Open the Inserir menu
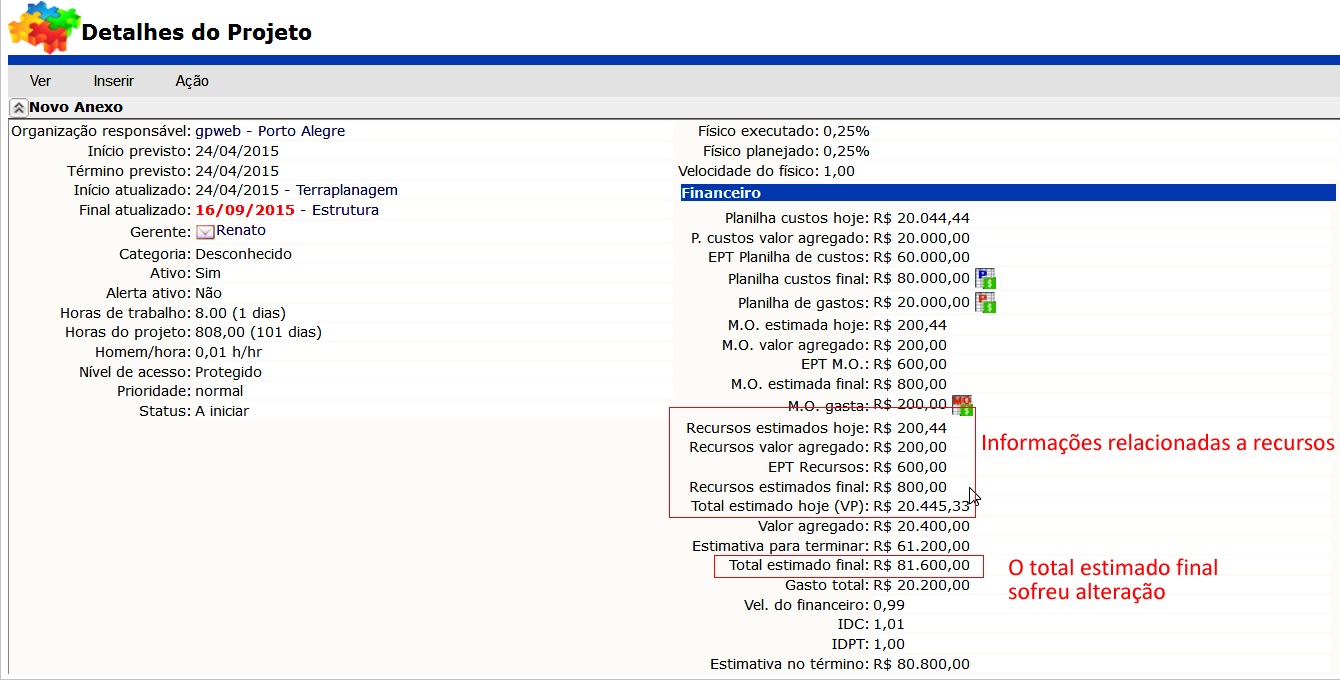1340x680 pixels. 114,81
